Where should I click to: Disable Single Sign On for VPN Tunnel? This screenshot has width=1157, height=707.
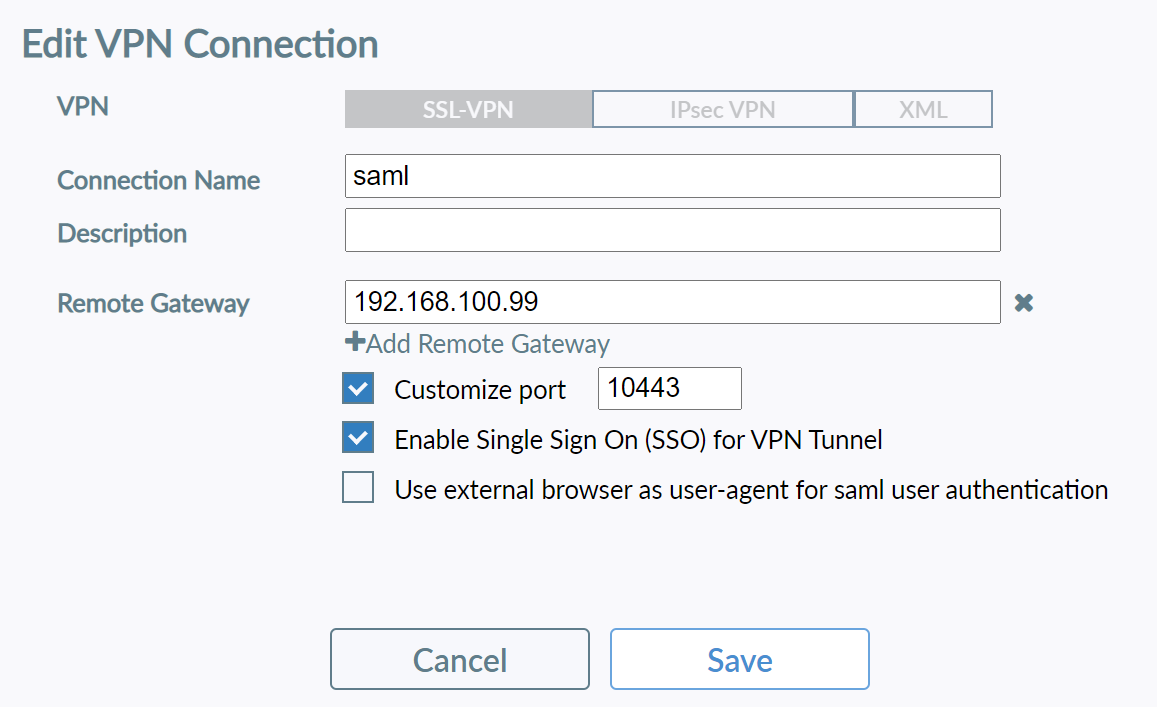point(358,438)
